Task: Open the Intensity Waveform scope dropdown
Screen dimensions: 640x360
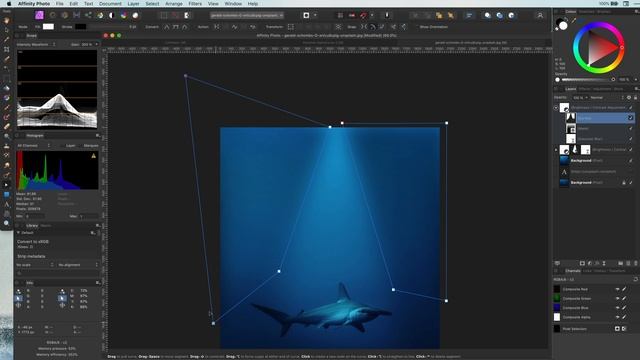Action: (36, 44)
